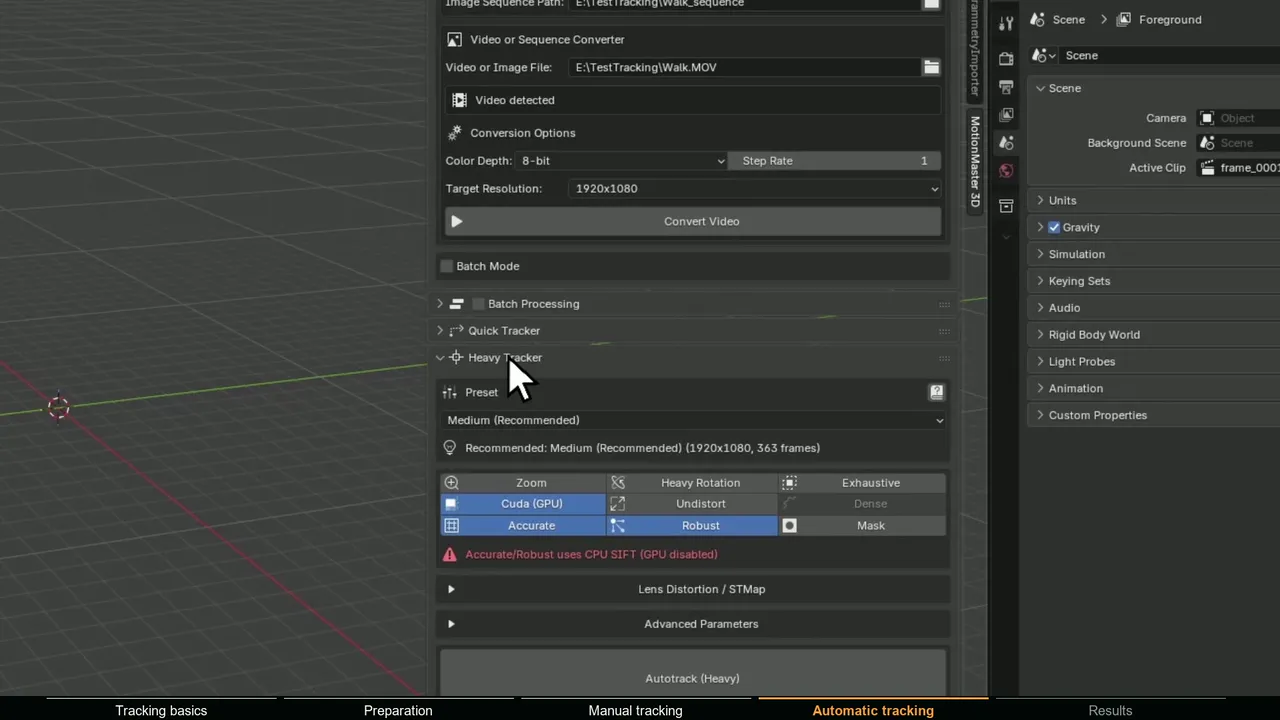Open the View Layer properties tab icon

coord(1006,115)
